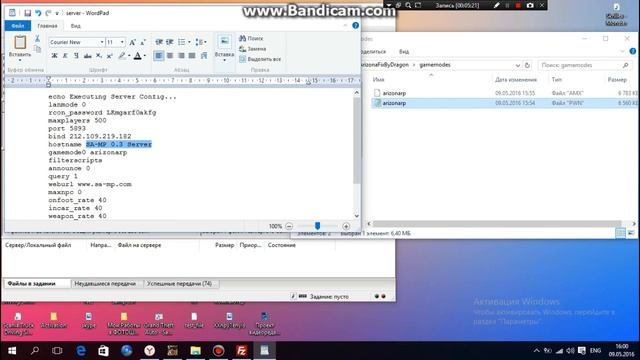Image resolution: width=640 pixels, height=360 pixels.
Task: Increase paragraph indent
Action: [169, 42]
